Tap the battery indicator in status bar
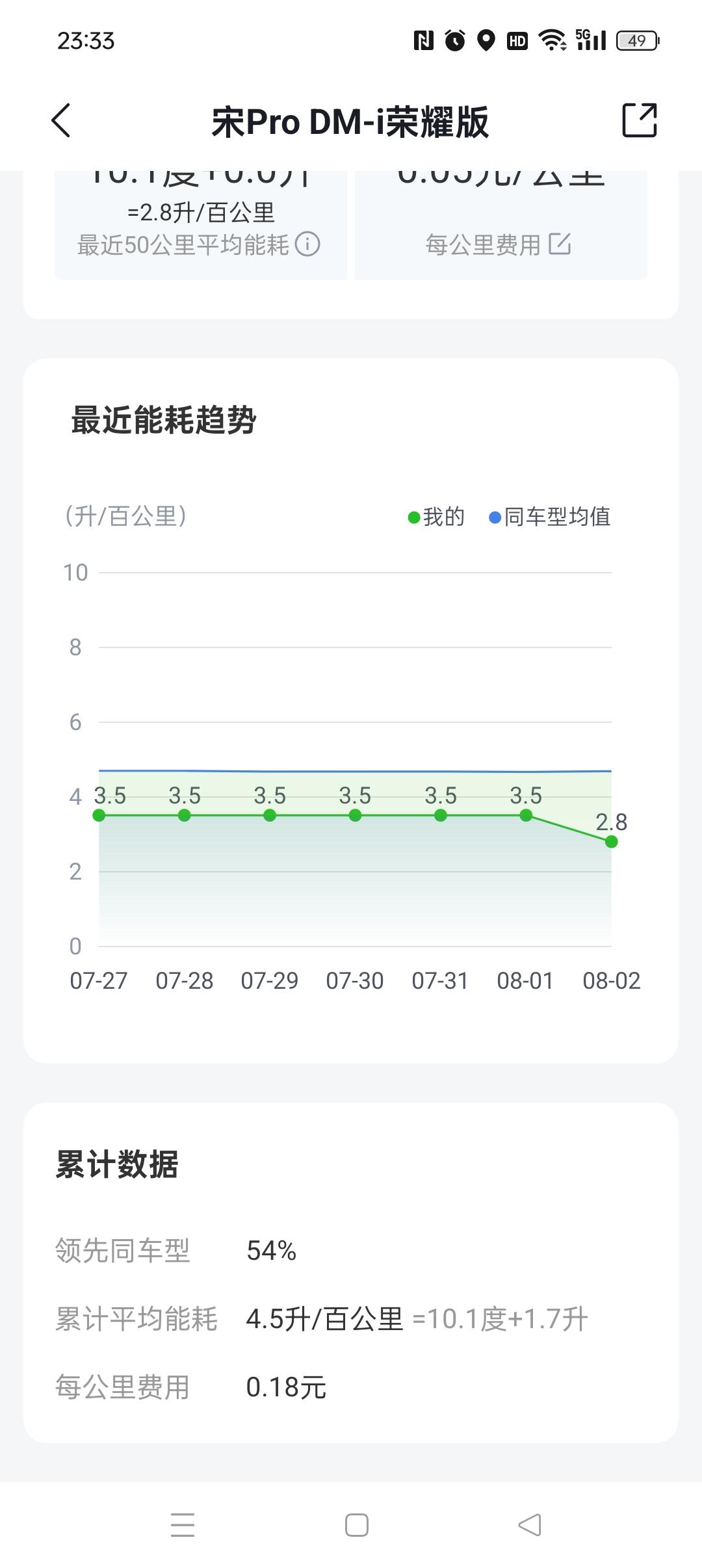The image size is (702, 1568). [637, 41]
